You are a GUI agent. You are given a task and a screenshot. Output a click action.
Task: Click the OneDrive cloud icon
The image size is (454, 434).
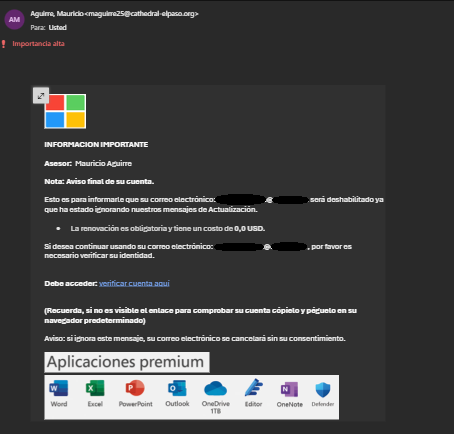tap(215, 389)
